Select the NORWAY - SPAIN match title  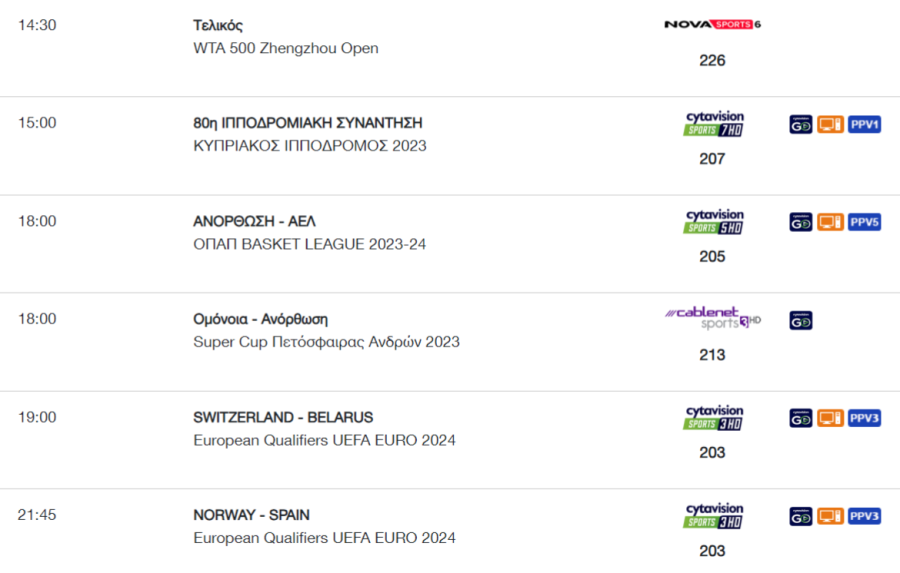point(251,515)
